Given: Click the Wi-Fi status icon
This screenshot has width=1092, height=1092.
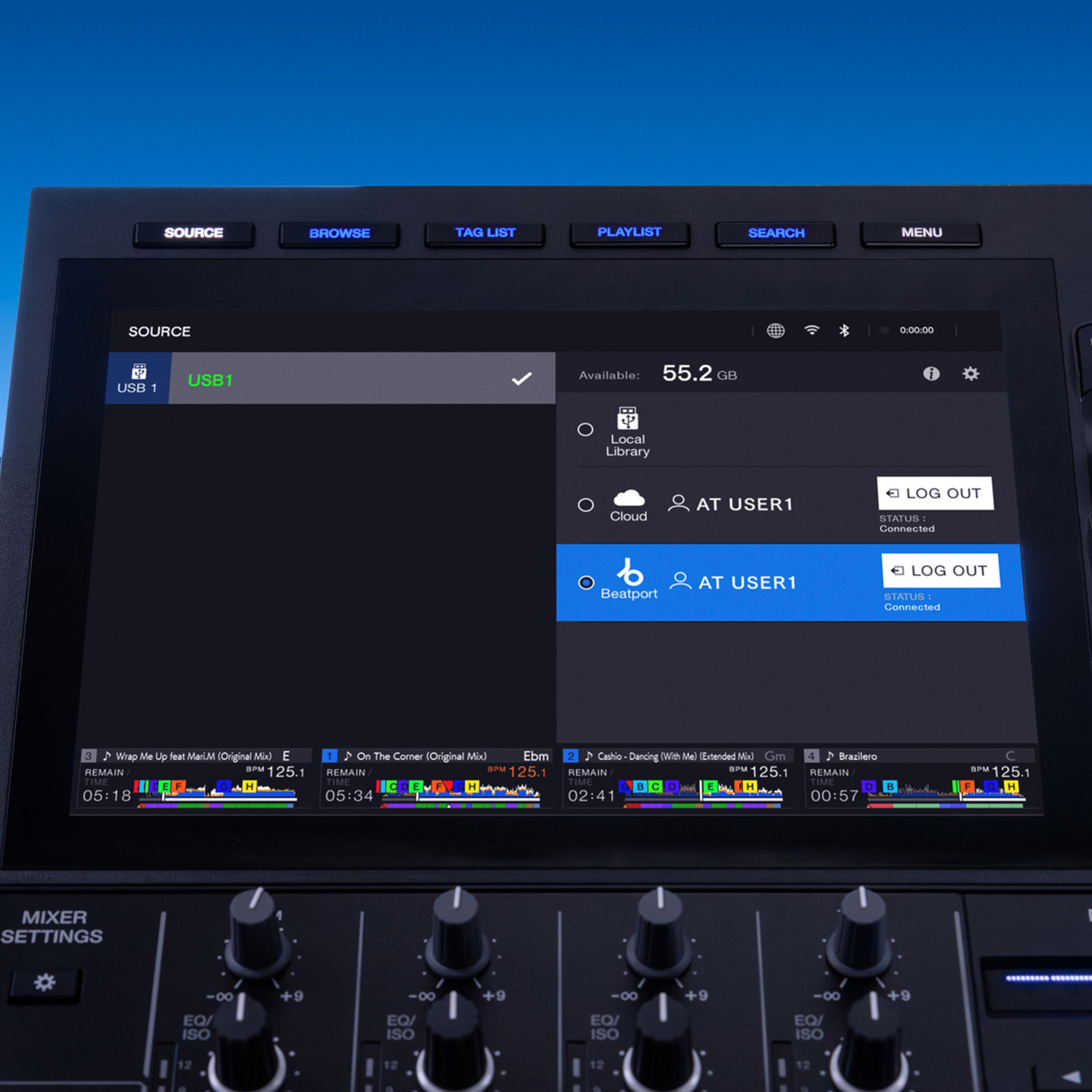Looking at the screenshot, I should [810, 331].
